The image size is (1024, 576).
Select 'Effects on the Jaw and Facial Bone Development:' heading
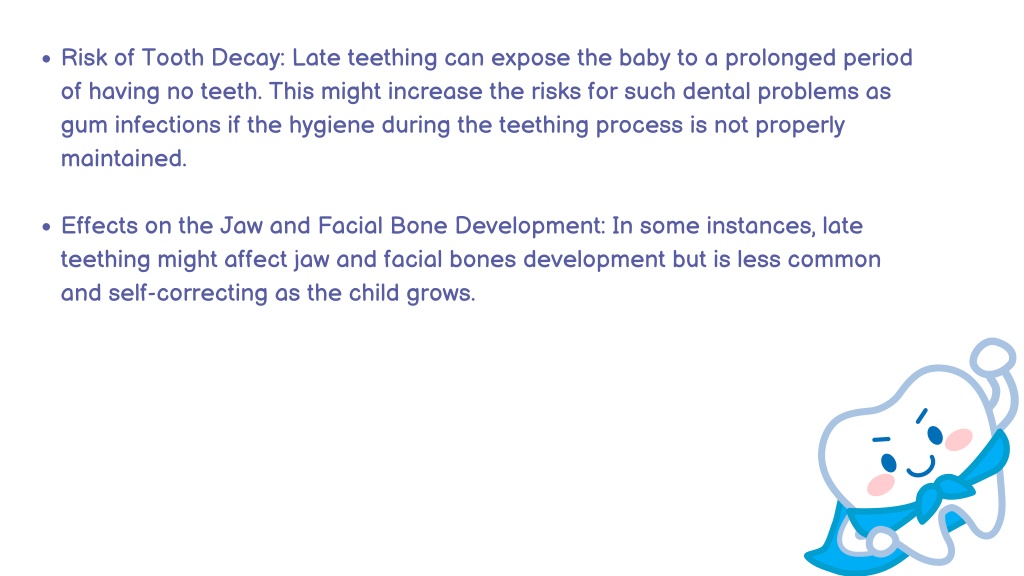point(333,226)
